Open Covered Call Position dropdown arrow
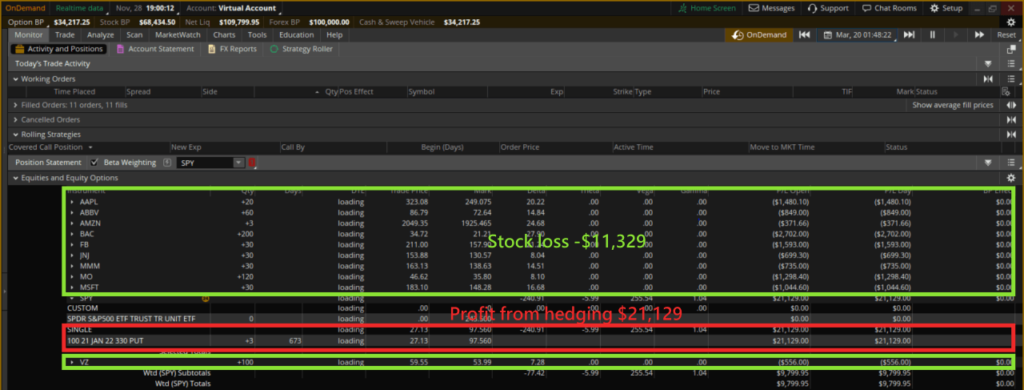1024x390 pixels. click(90, 148)
